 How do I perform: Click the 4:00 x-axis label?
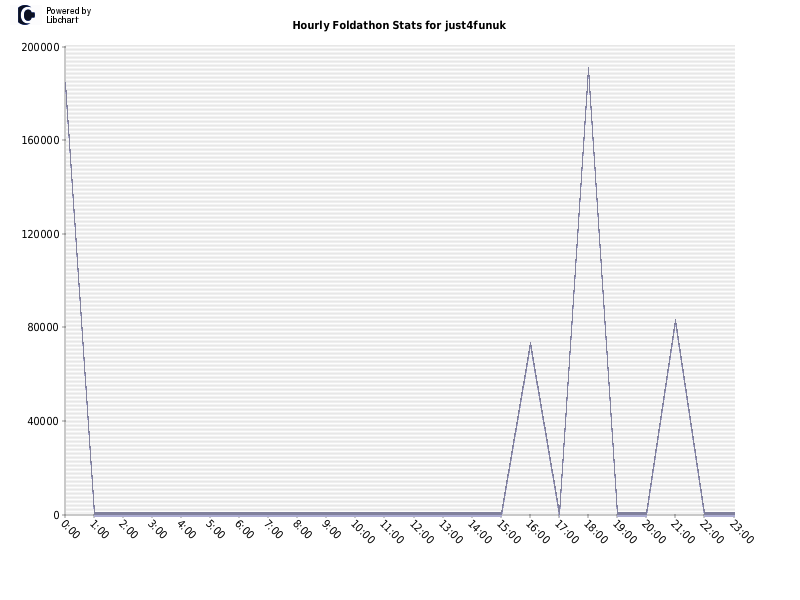187,529
